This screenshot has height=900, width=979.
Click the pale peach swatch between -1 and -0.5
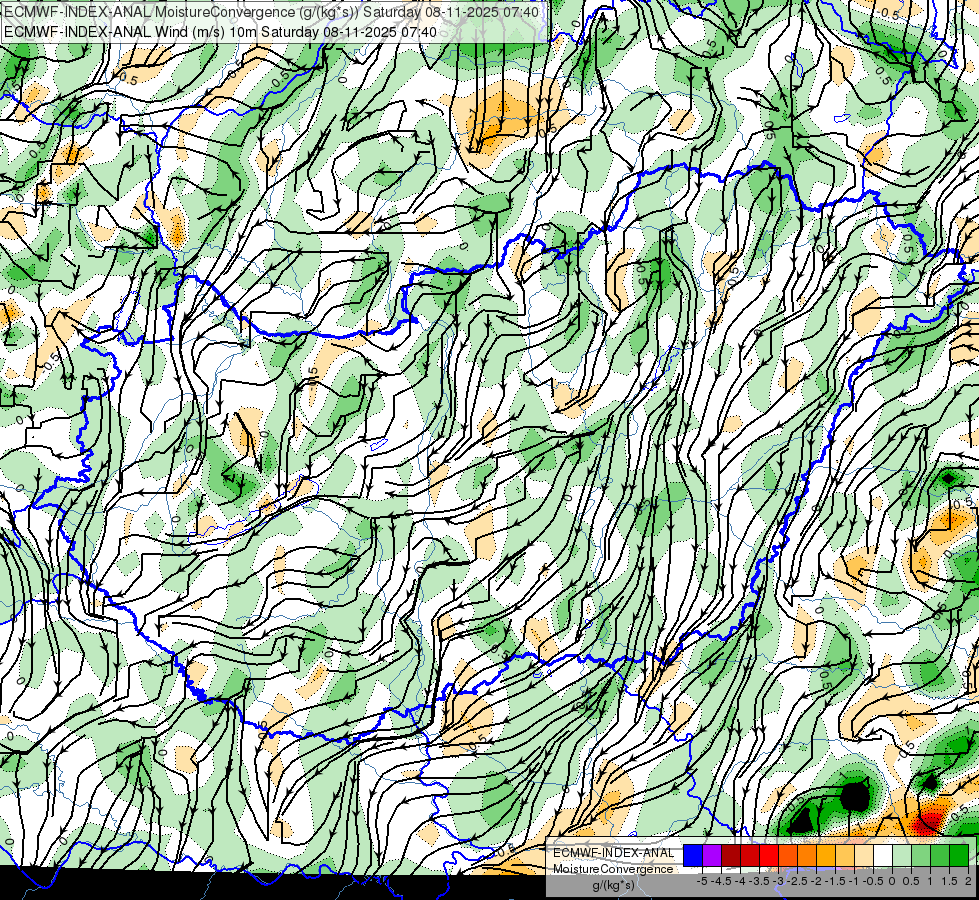(x=864, y=856)
